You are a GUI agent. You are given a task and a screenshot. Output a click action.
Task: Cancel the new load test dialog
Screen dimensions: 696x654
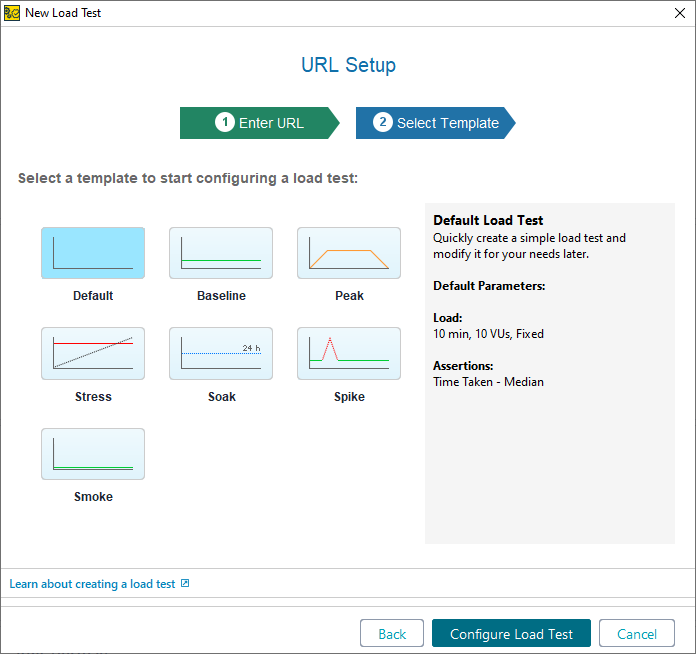pyautogui.click(x=637, y=634)
